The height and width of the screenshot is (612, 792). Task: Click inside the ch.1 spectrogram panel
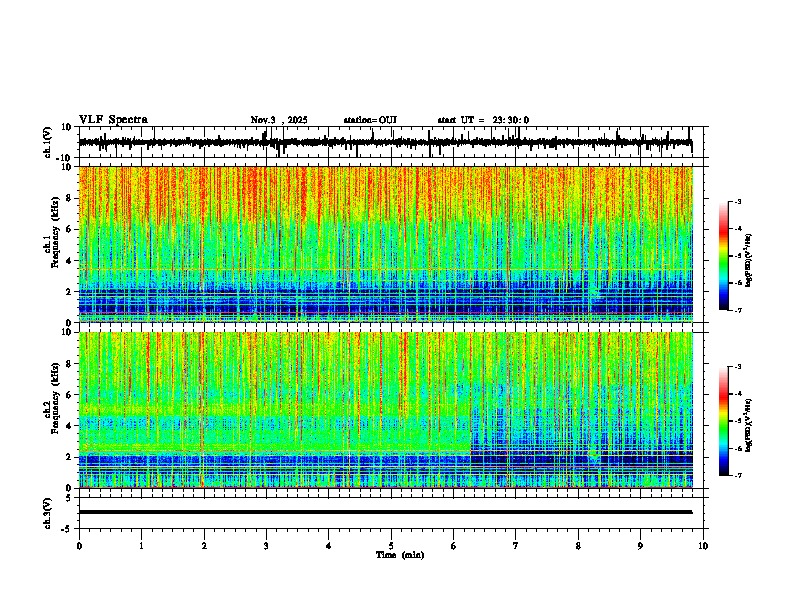386,244
